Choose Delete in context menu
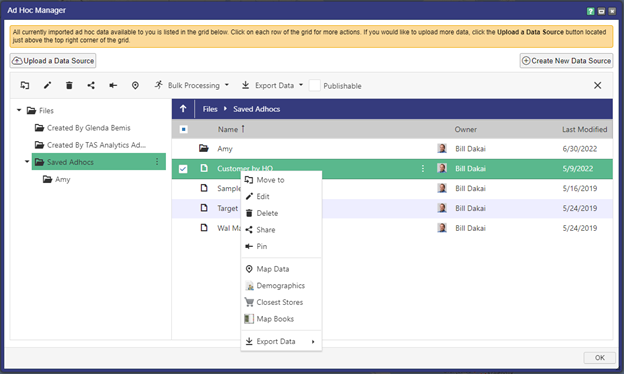624x374 pixels. click(281, 213)
